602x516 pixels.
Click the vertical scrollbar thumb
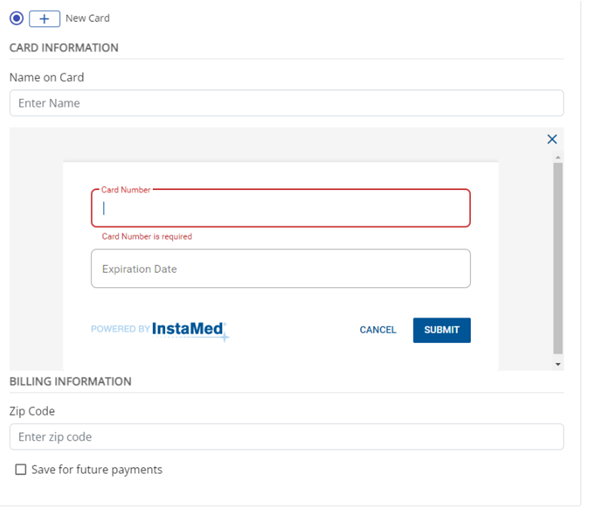point(558,258)
